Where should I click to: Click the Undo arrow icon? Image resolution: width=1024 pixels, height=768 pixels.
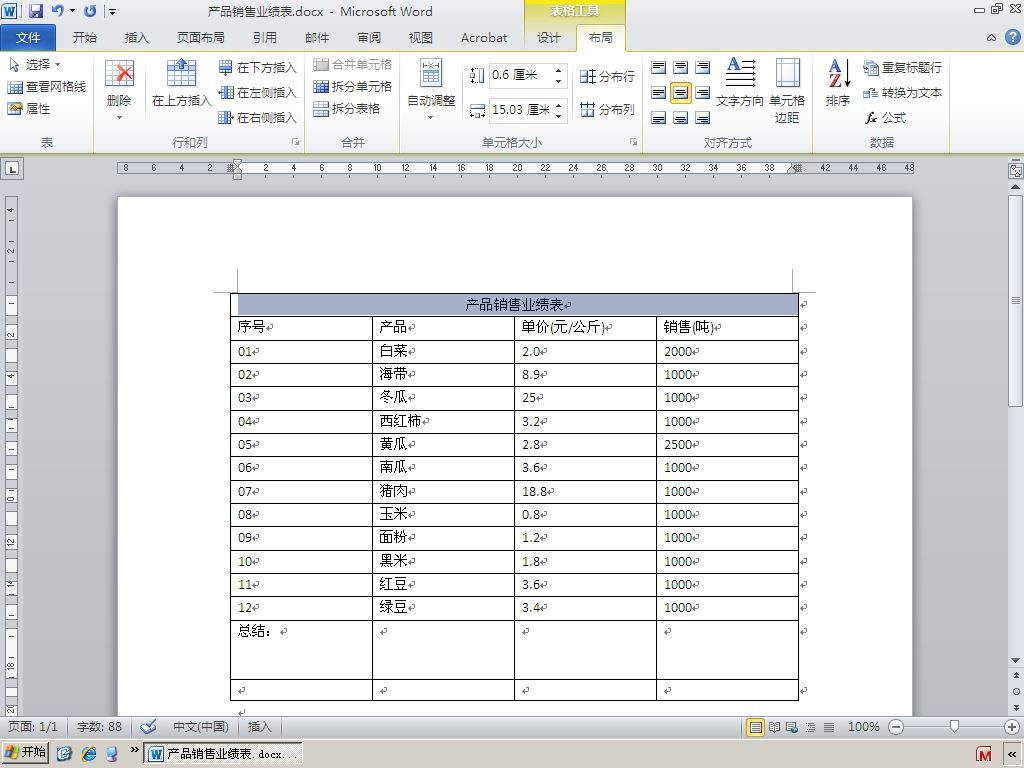click(x=57, y=10)
